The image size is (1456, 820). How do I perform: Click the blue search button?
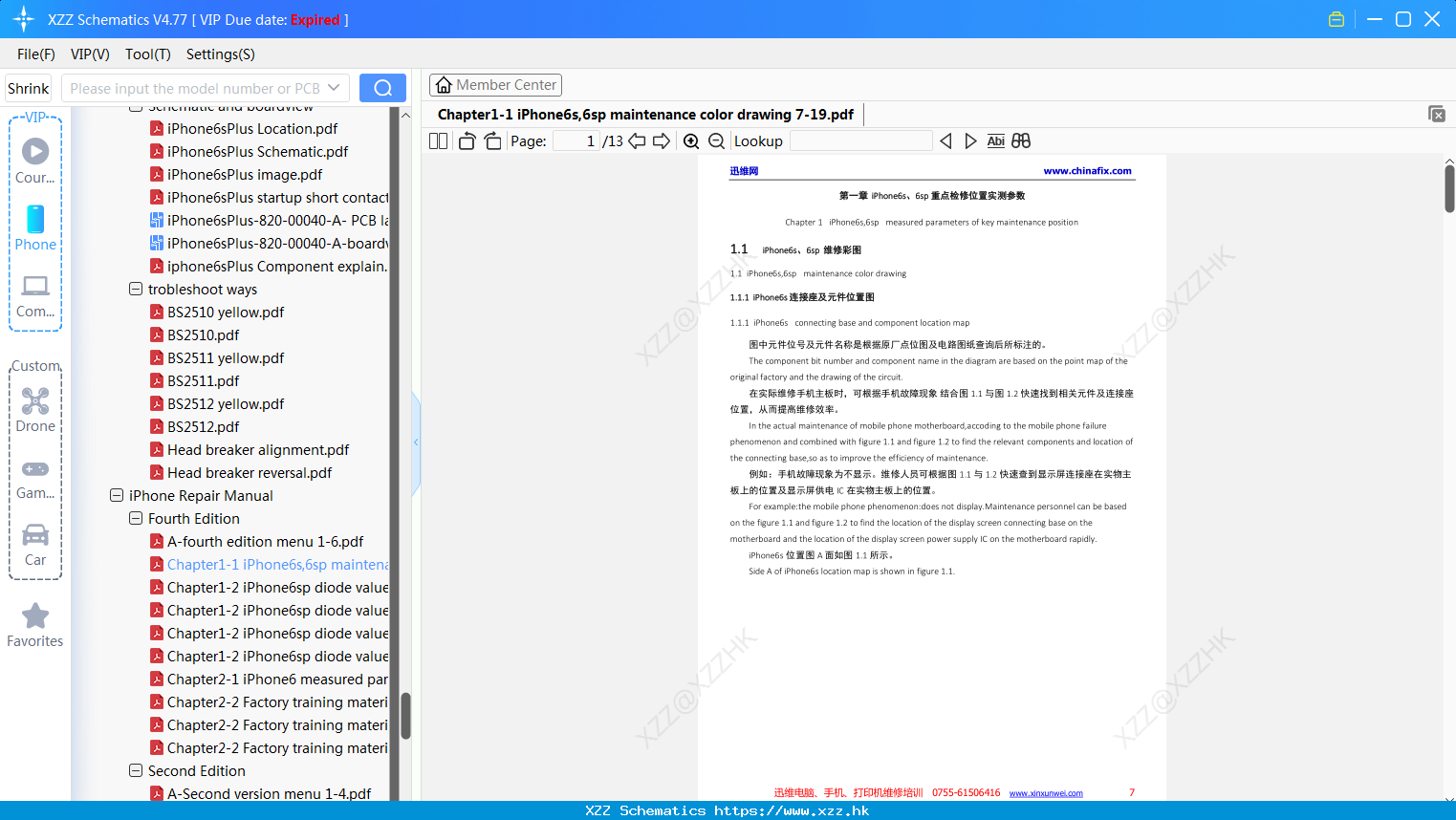[382, 88]
